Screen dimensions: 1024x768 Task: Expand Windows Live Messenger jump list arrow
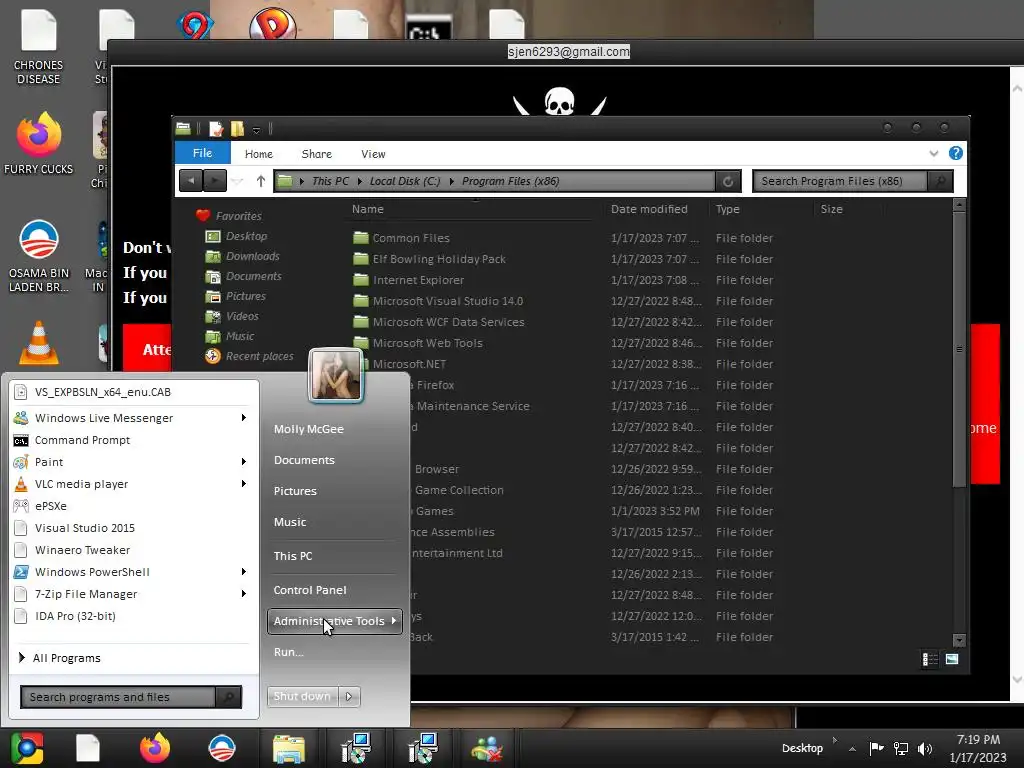tap(244, 418)
